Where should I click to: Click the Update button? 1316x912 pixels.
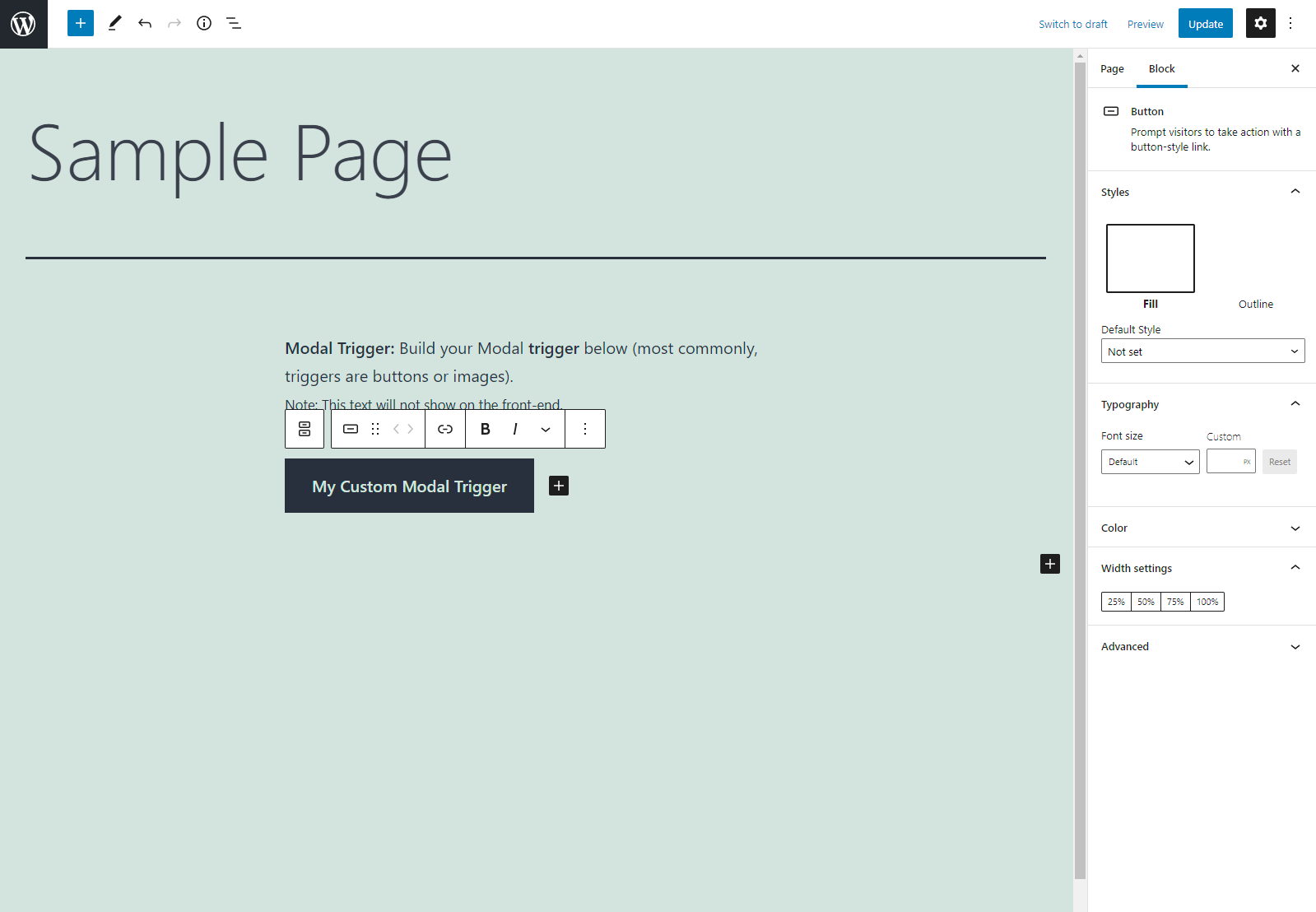[1205, 23]
